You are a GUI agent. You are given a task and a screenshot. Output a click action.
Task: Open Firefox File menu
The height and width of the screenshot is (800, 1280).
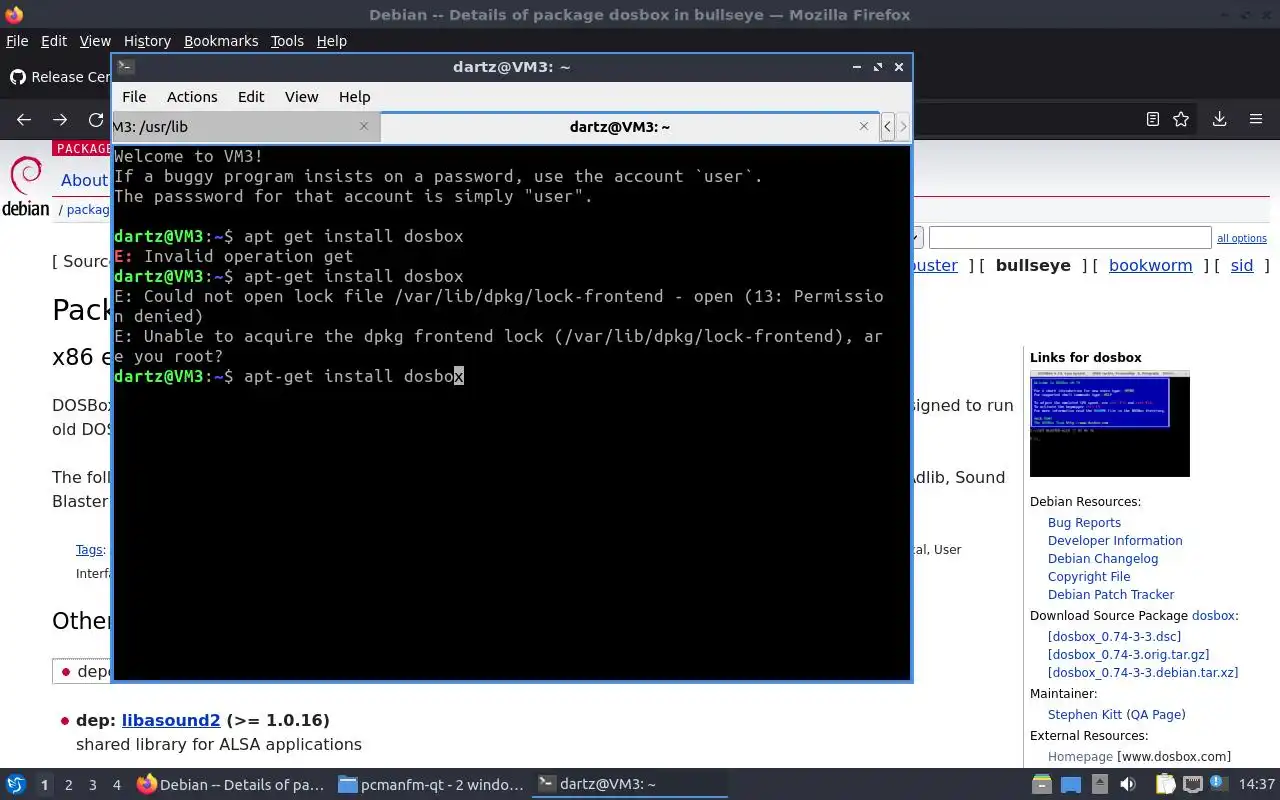17,41
